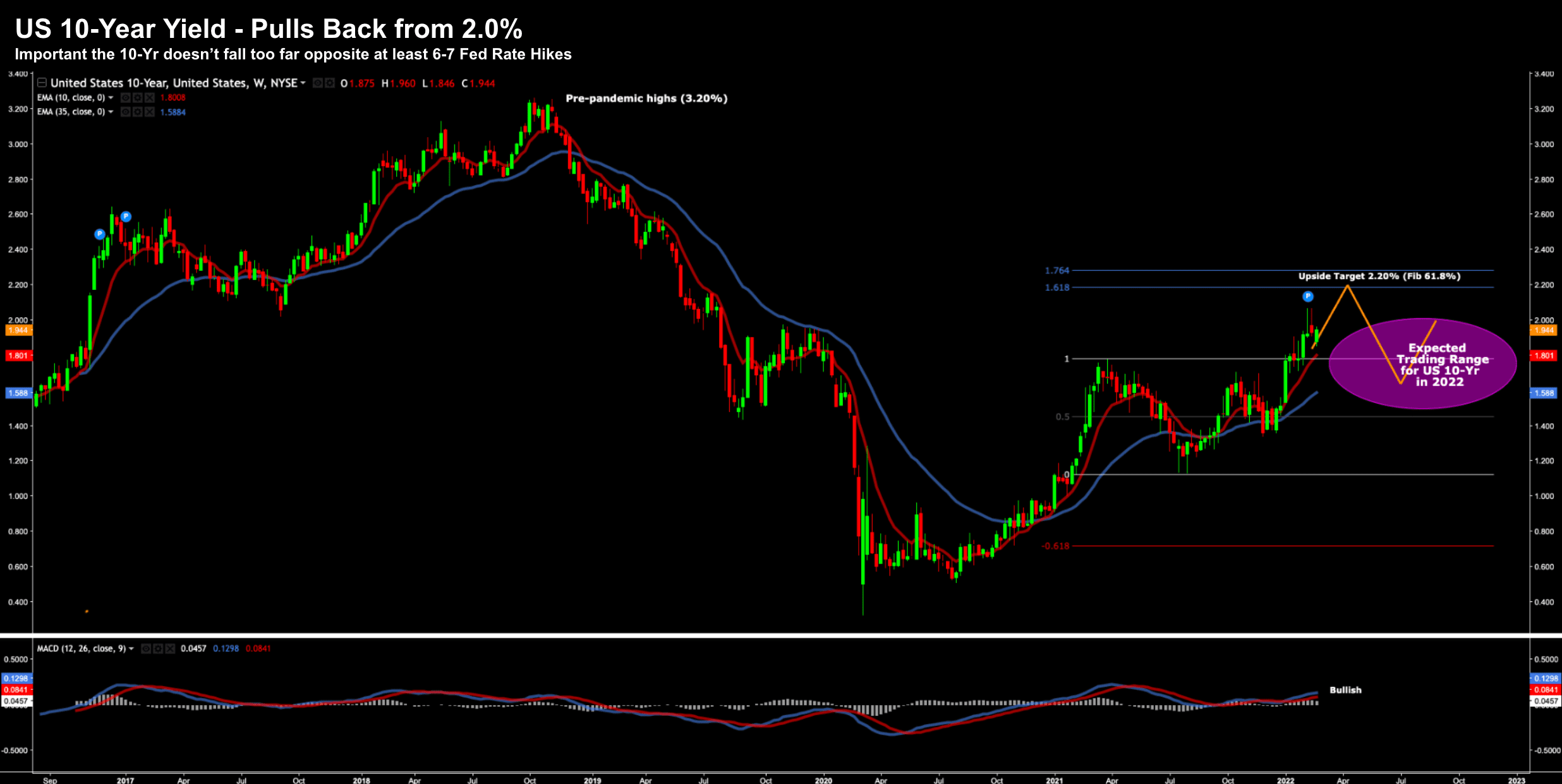
Task: Collapse legend with minus box before symbol name
Action: (x=42, y=83)
